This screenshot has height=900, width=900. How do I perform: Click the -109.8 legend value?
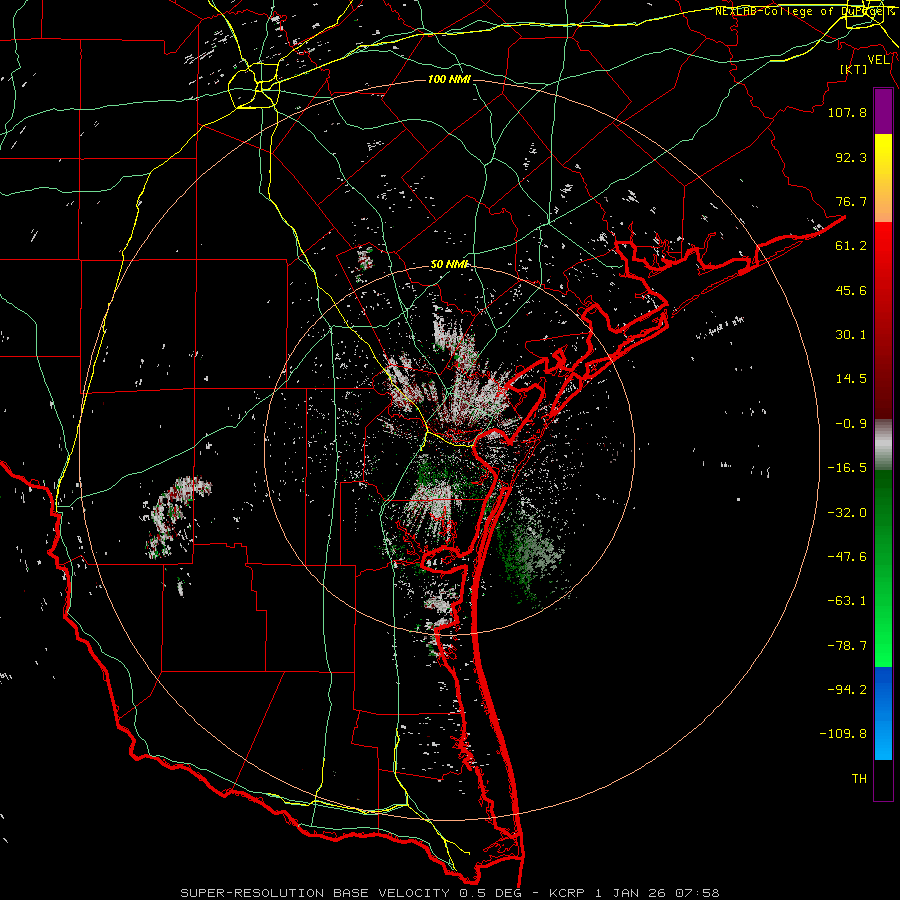843,734
